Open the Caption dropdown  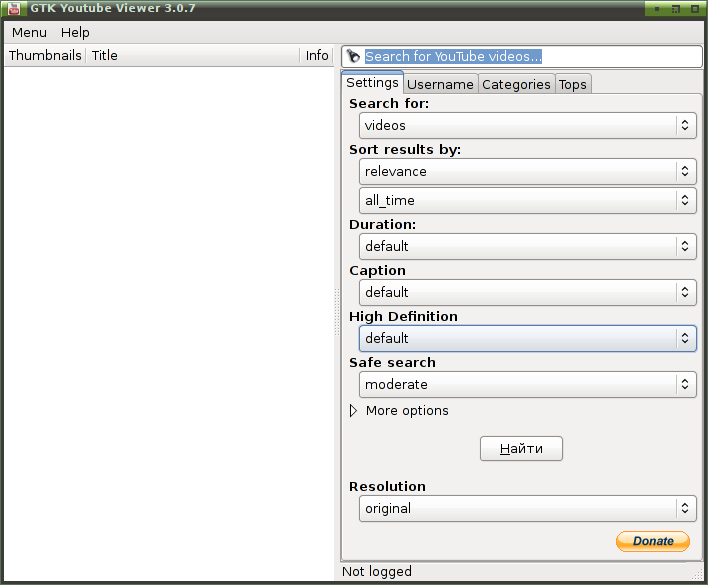[x=527, y=292]
